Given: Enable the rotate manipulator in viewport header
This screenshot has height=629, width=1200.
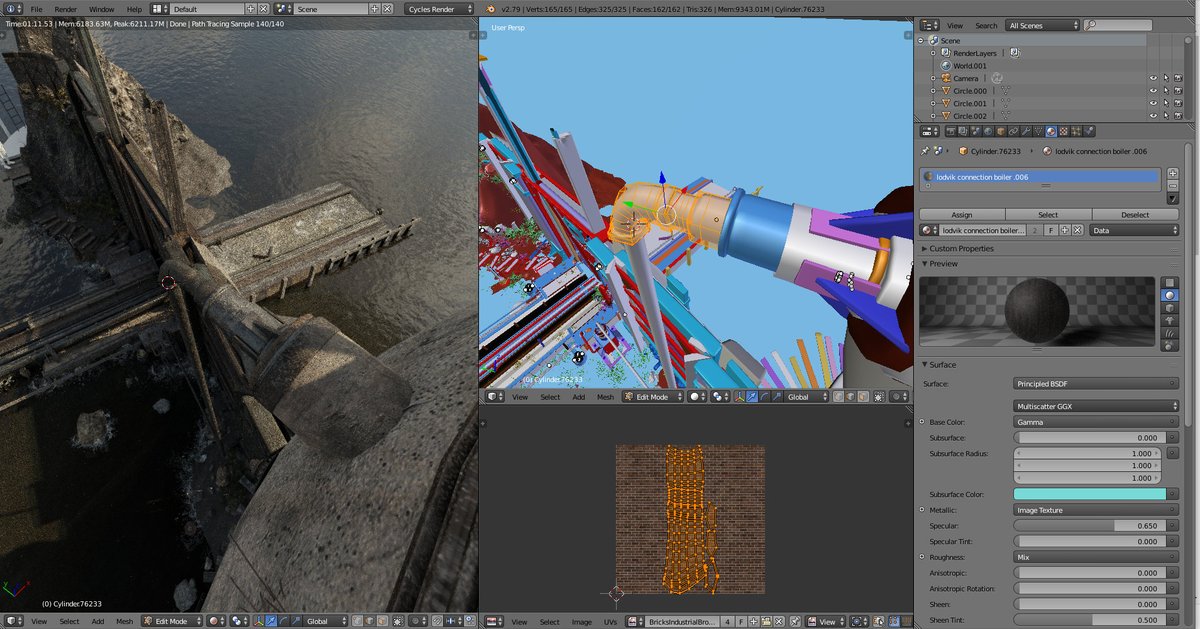Looking at the screenshot, I should [x=763, y=397].
